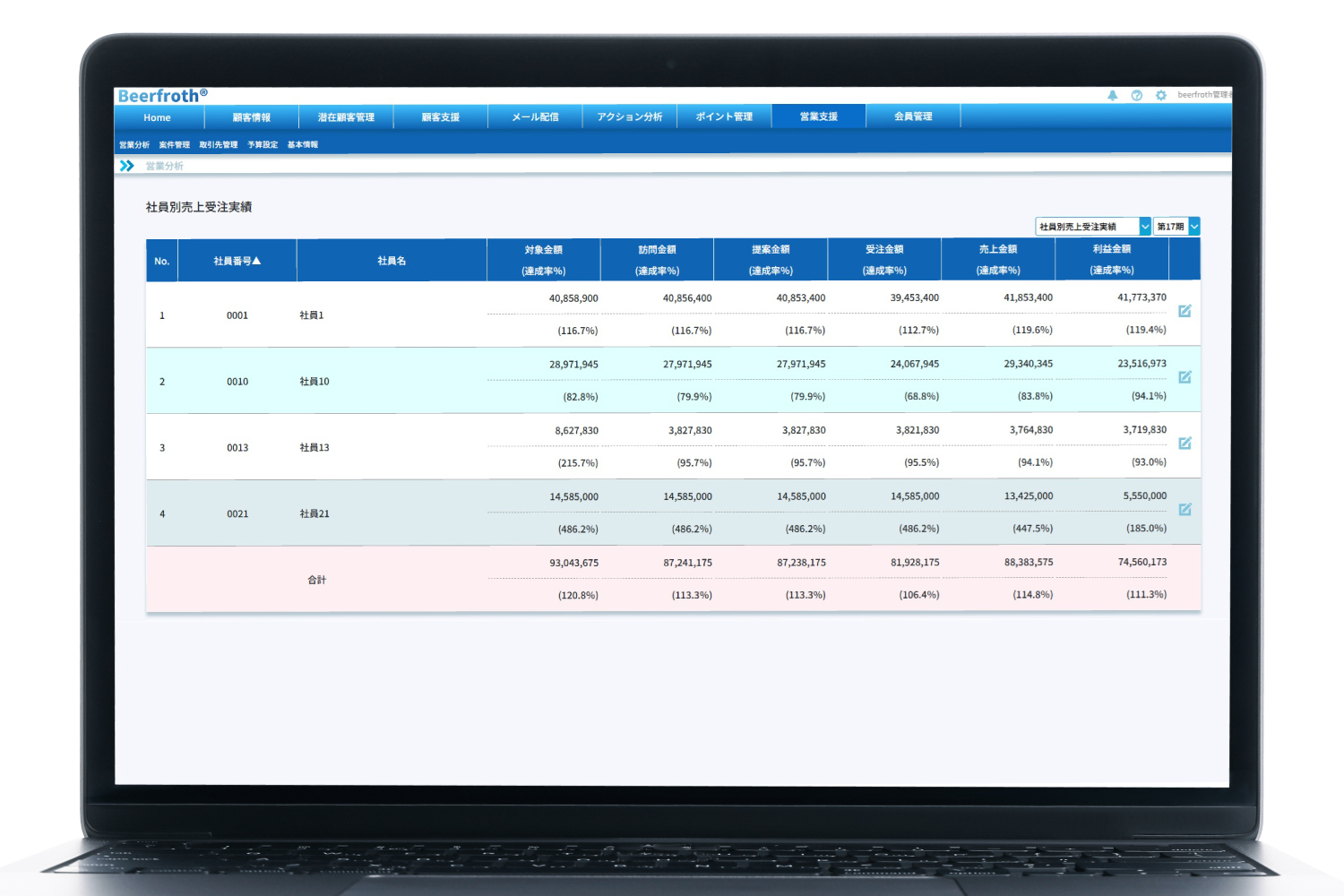Open the 社員別売上受注実績 report dropdown
Screen dimensions: 1344x896
[1092, 227]
